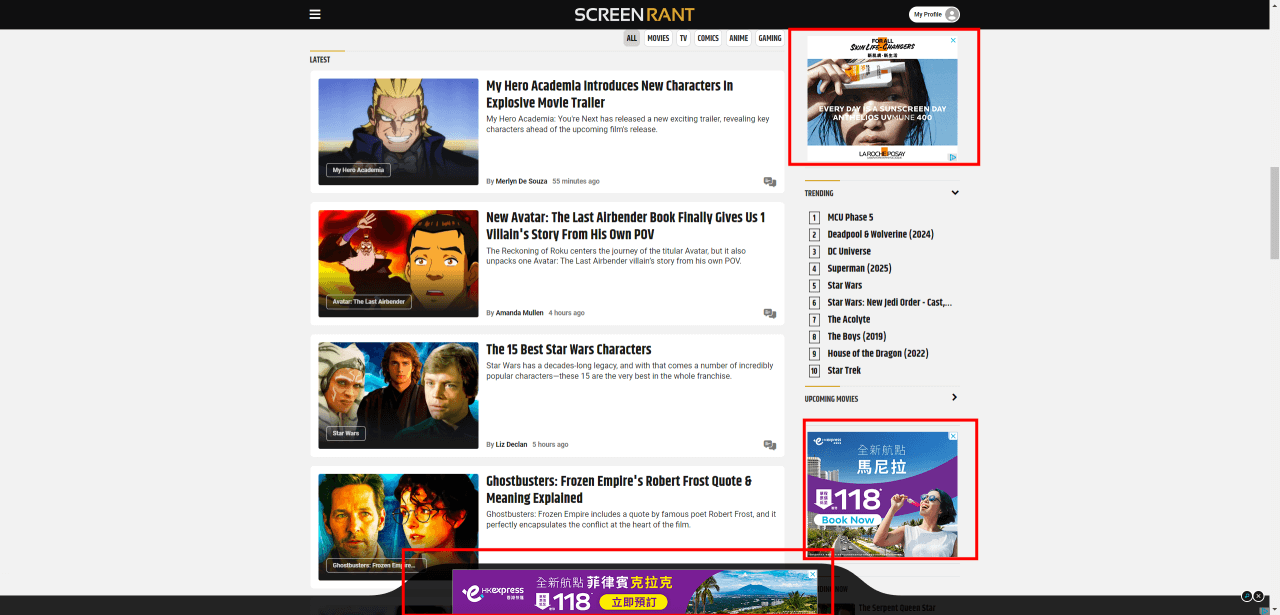
Task: Click the 'My Hero Academia' tag badge on the thumbnail
Action: pos(358,170)
